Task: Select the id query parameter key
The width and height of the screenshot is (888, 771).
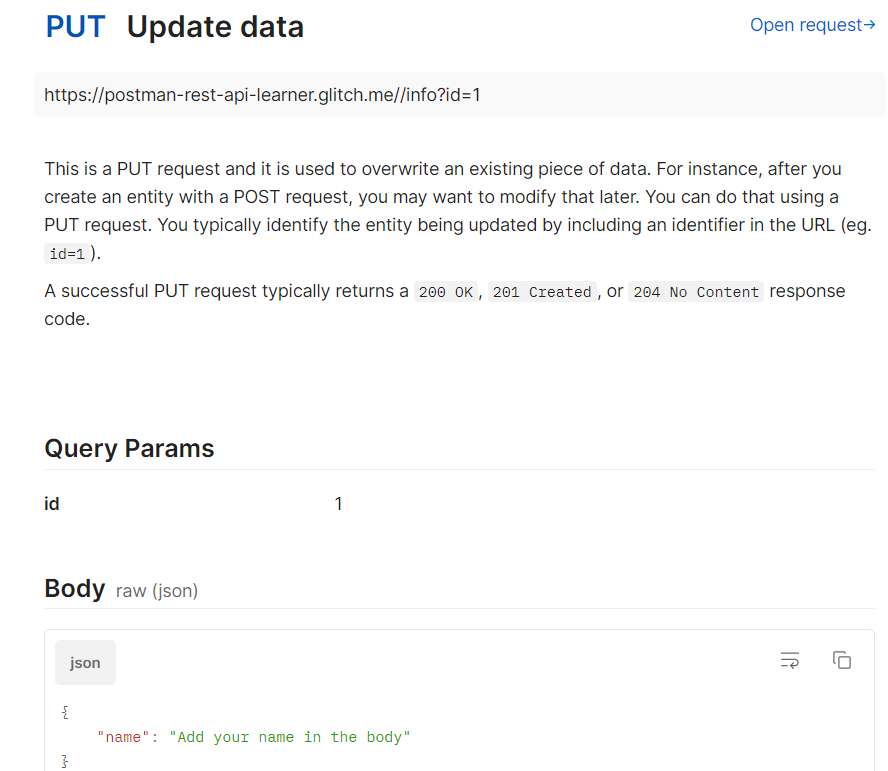Action: click(x=52, y=504)
